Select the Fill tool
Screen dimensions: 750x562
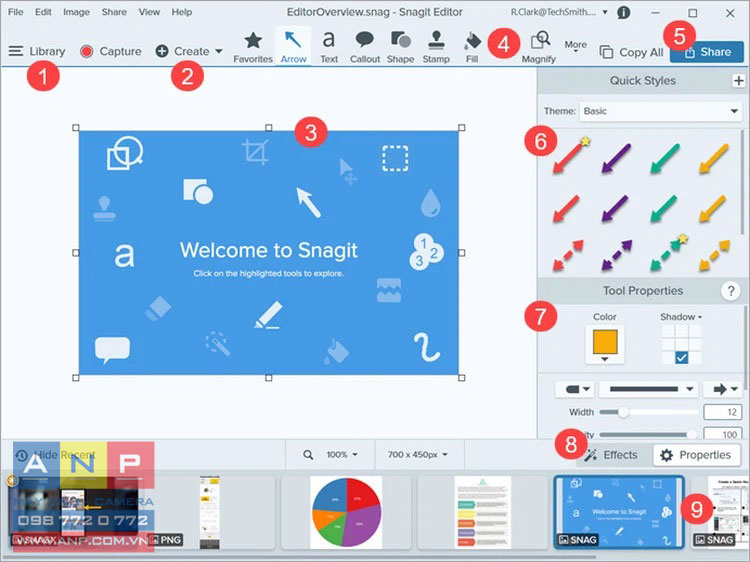(472, 47)
